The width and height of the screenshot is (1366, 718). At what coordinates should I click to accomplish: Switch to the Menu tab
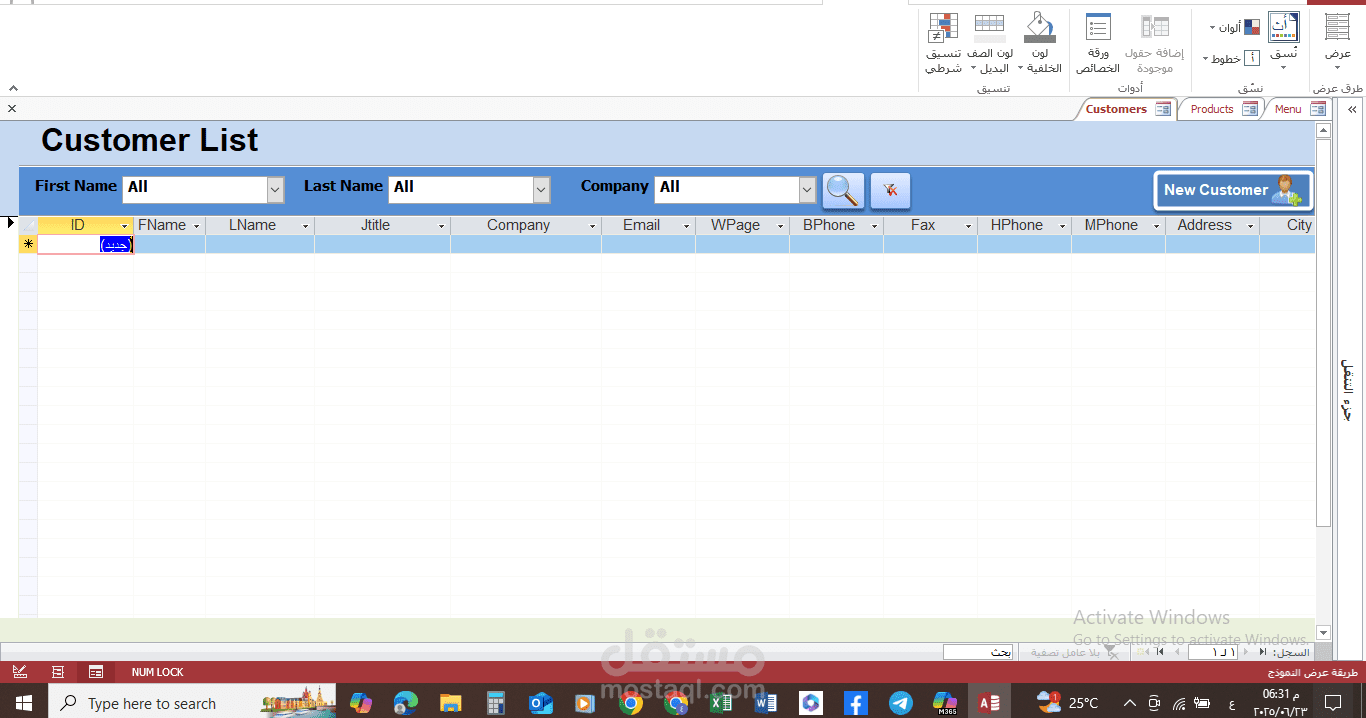(1299, 109)
